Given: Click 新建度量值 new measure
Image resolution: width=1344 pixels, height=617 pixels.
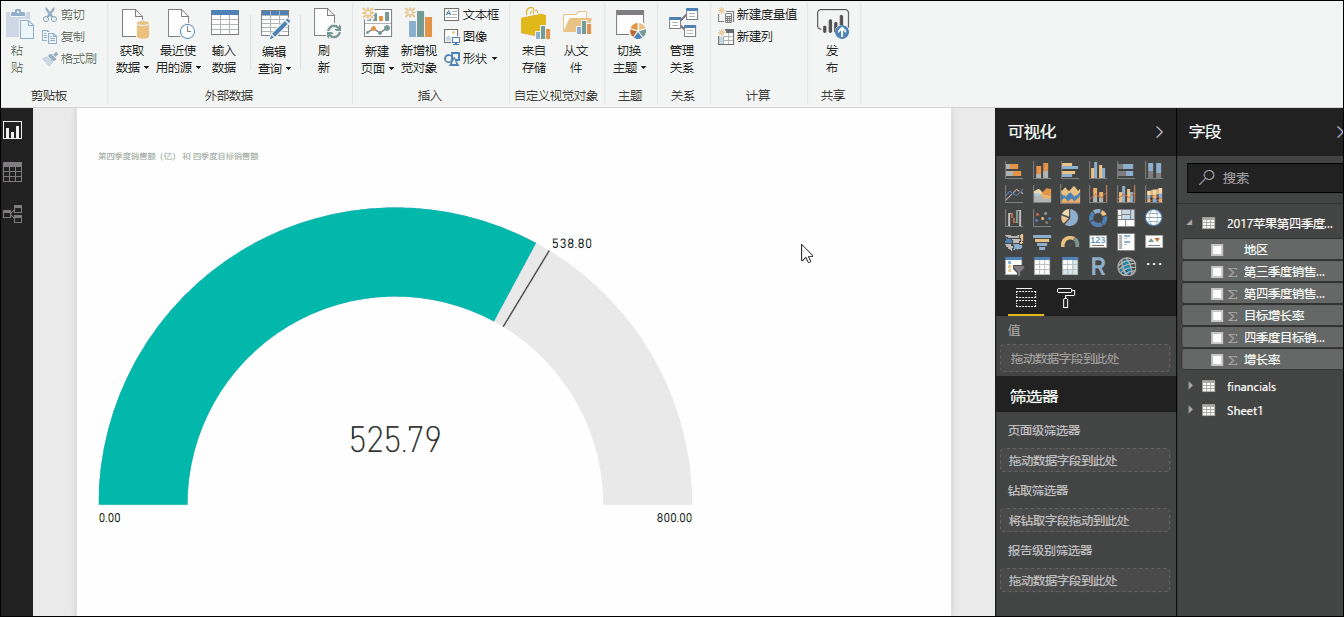Looking at the screenshot, I should pyautogui.click(x=758, y=15).
